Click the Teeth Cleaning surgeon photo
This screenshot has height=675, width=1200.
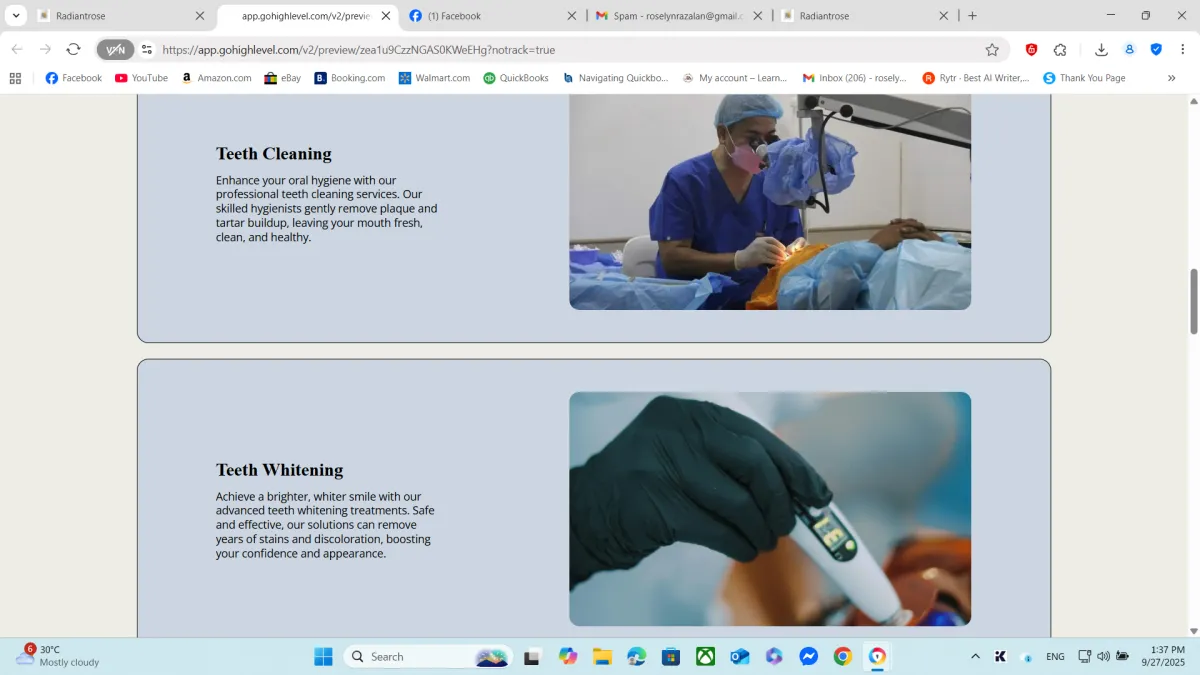coord(770,202)
